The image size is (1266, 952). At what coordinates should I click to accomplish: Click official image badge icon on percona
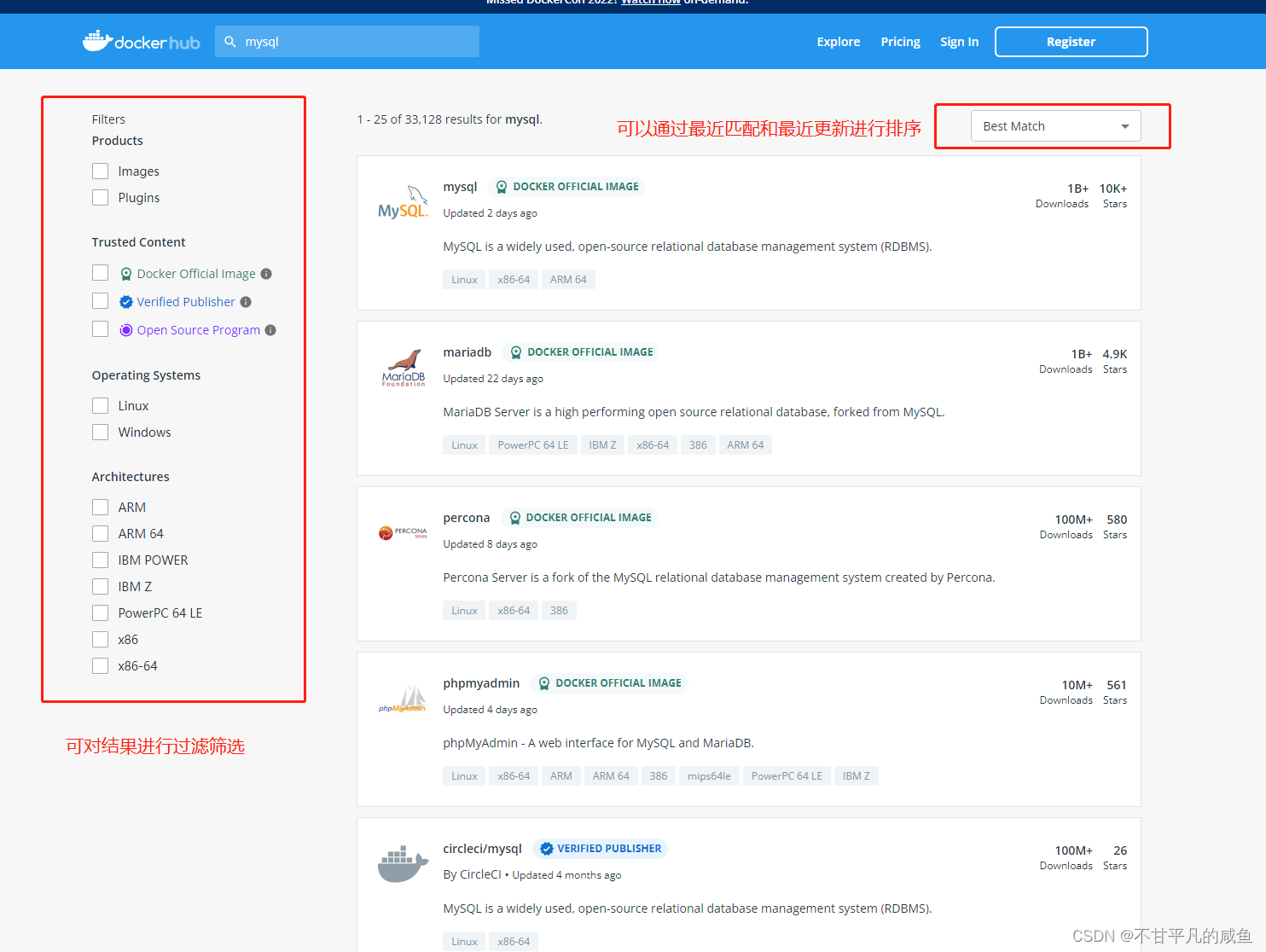click(x=514, y=518)
